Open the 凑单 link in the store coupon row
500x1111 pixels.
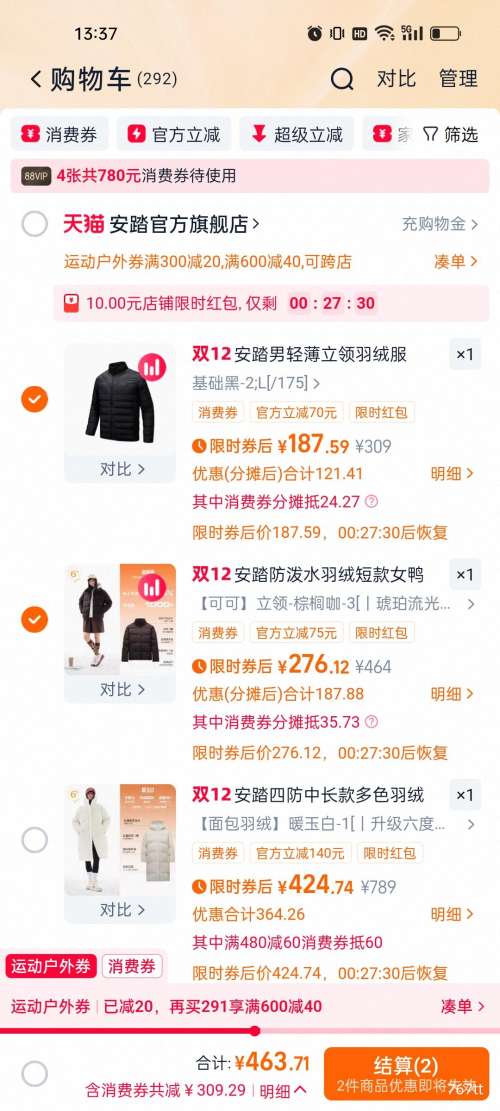[456, 261]
